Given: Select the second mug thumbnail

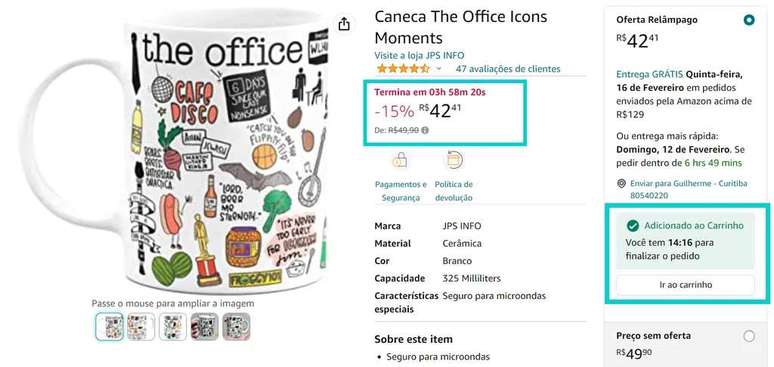Looking at the screenshot, I should 141,326.
